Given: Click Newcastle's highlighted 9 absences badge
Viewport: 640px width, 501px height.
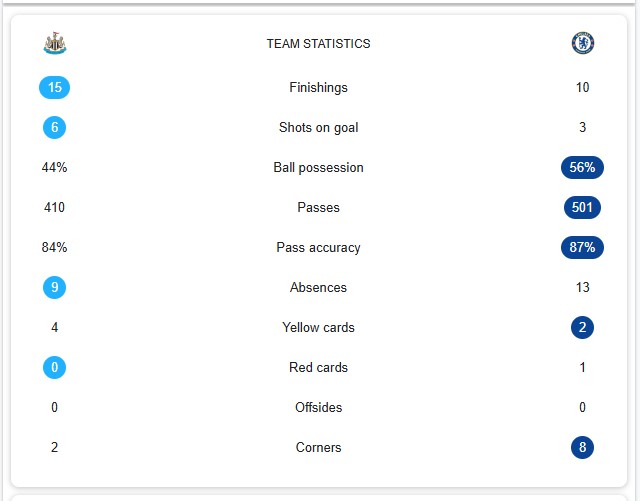Looking at the screenshot, I should click(x=54, y=287).
